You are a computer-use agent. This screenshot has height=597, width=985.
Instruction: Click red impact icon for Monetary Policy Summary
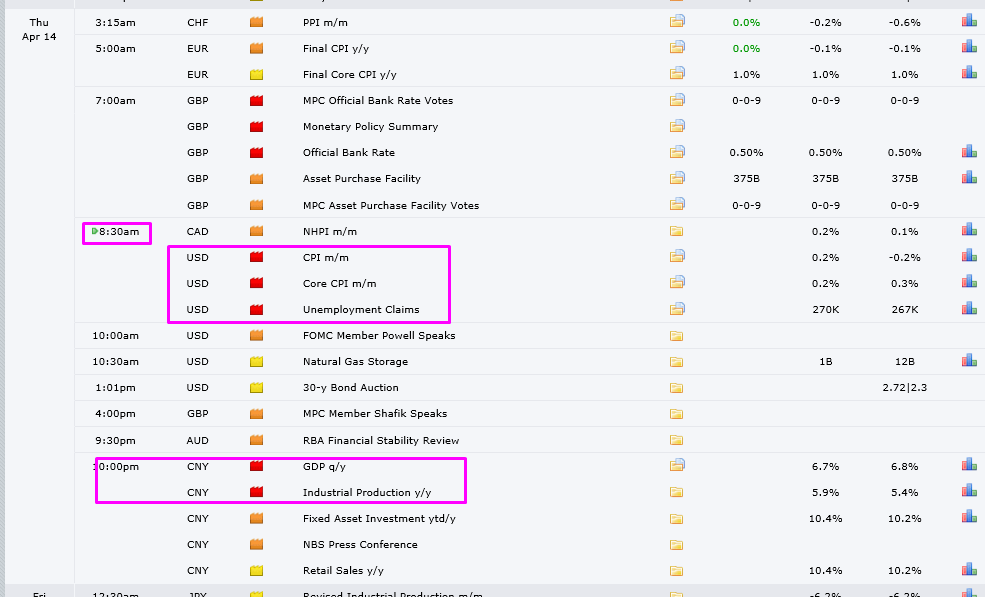pyautogui.click(x=256, y=127)
